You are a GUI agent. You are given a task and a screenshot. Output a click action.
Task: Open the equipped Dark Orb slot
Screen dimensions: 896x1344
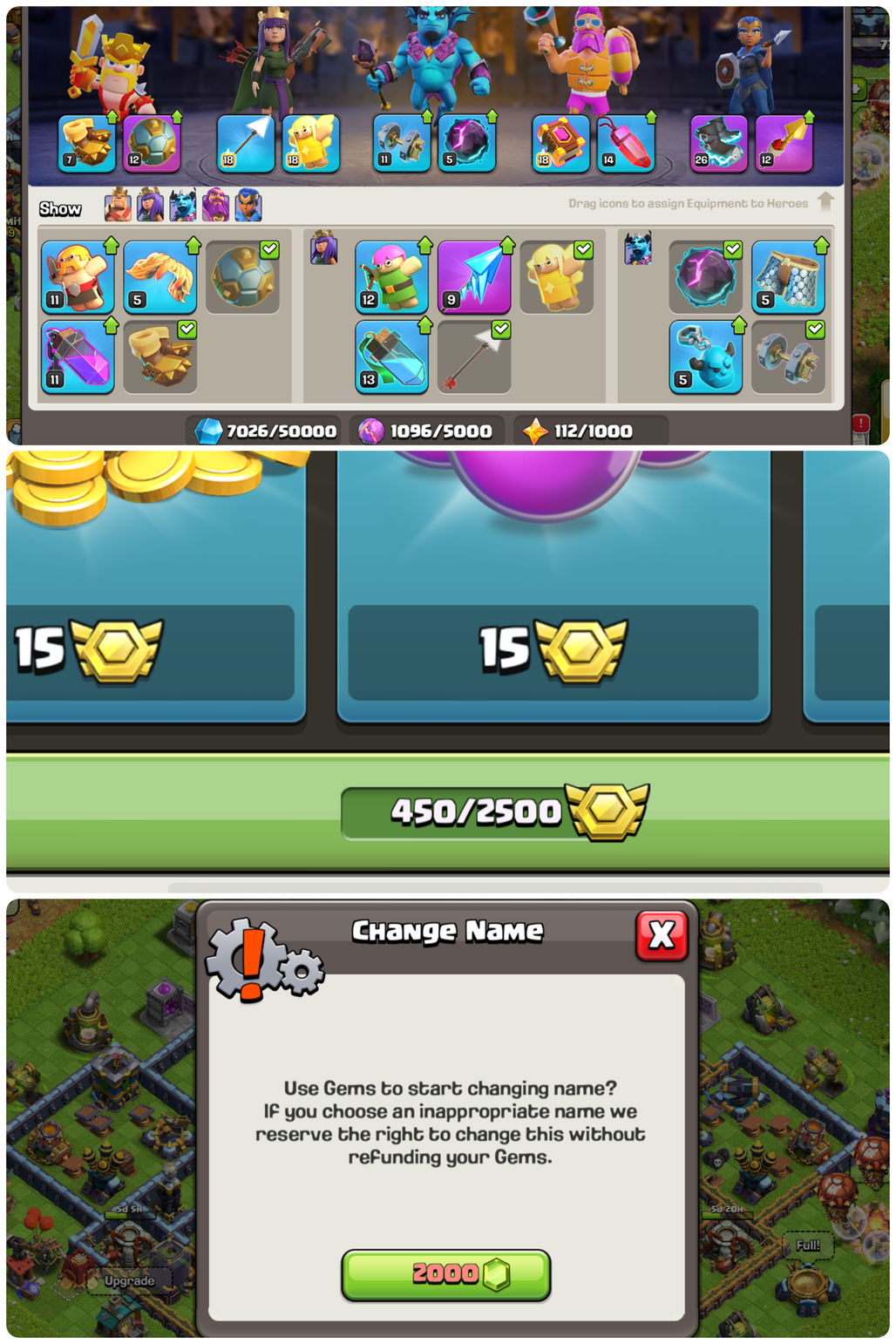click(467, 143)
